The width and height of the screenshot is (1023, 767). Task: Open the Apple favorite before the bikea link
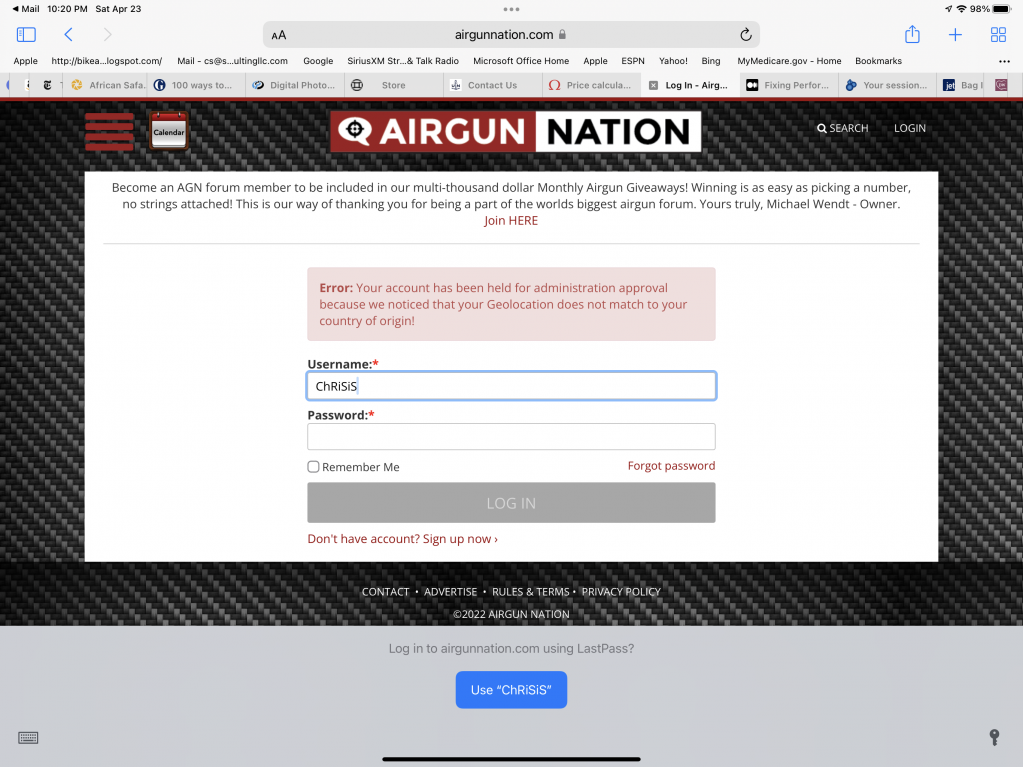point(25,61)
